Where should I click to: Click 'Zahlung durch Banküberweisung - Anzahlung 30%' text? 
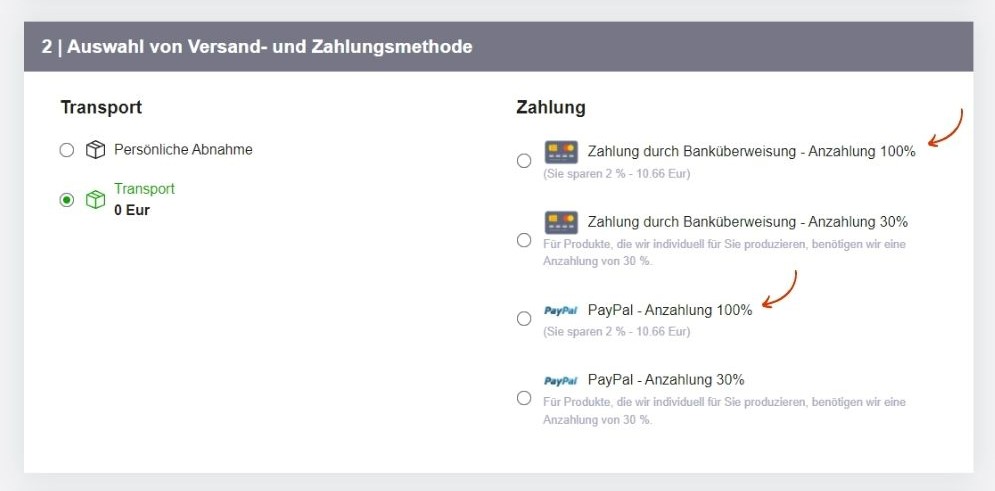[x=747, y=222]
